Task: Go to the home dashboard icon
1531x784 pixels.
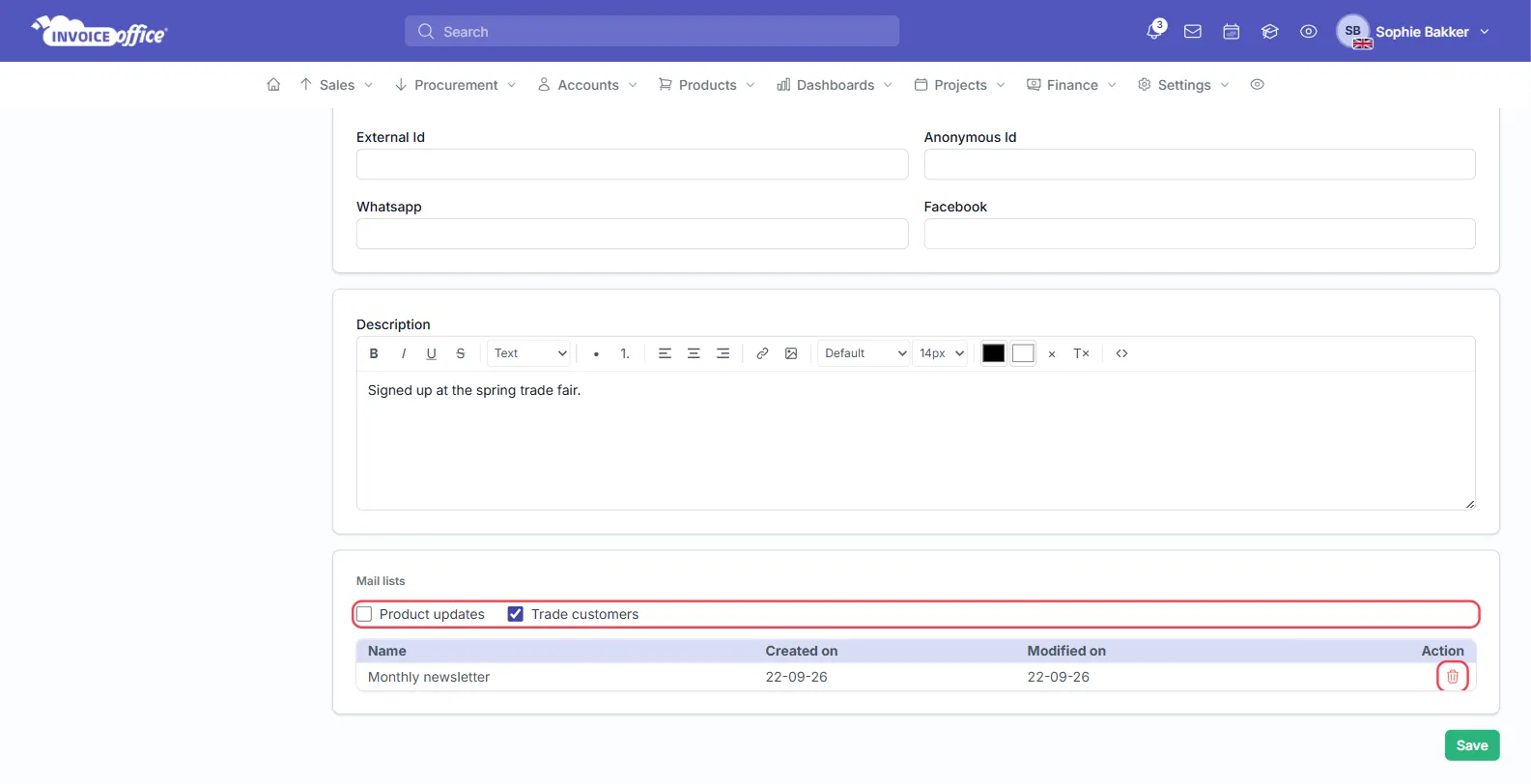Action: point(273,85)
